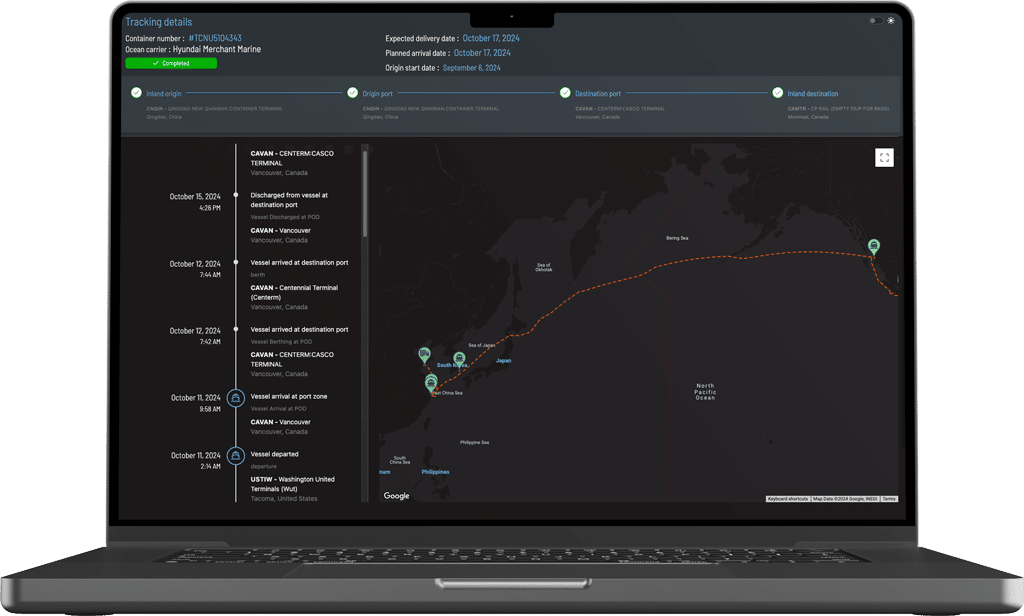1024x616 pixels.
Task: Click the Sea of Okhotsk map label
Action: pyautogui.click(x=544, y=267)
